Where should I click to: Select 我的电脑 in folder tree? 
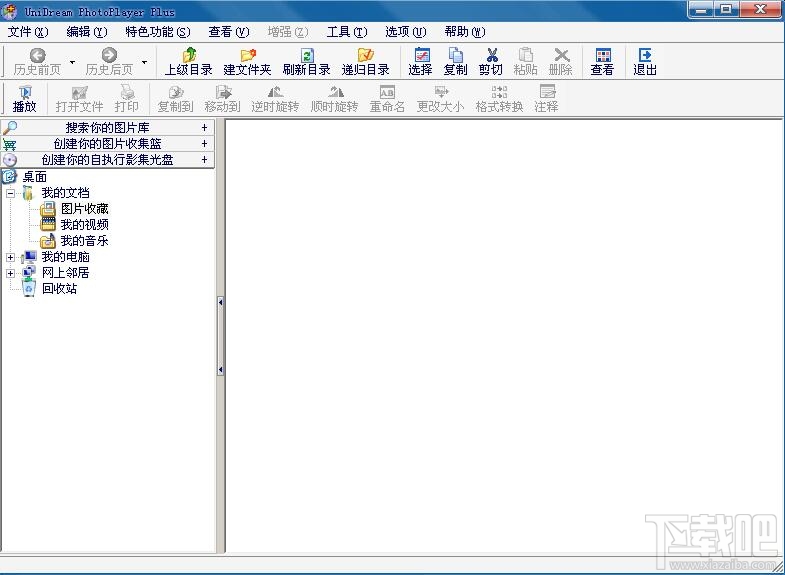[x=66, y=257]
